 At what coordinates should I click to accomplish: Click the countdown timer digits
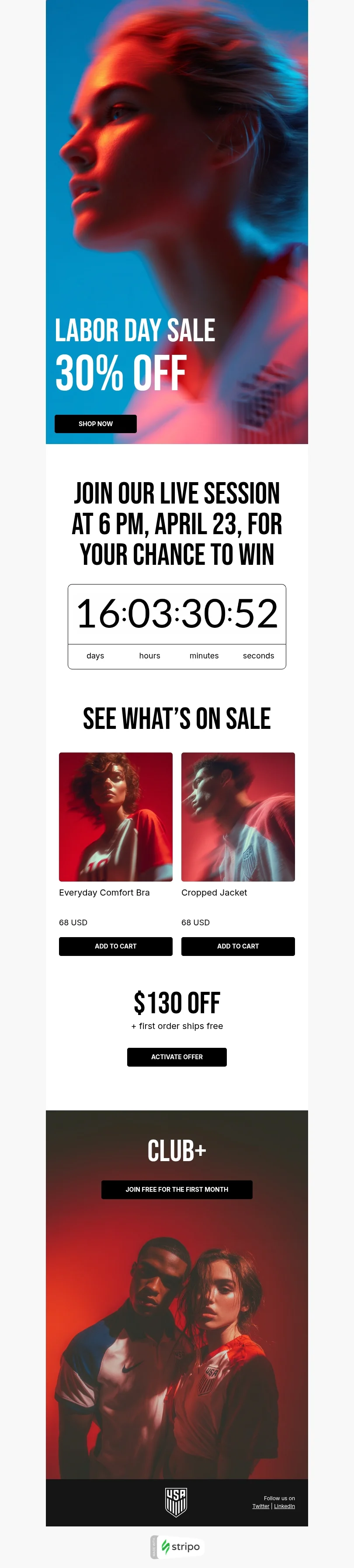click(x=177, y=613)
